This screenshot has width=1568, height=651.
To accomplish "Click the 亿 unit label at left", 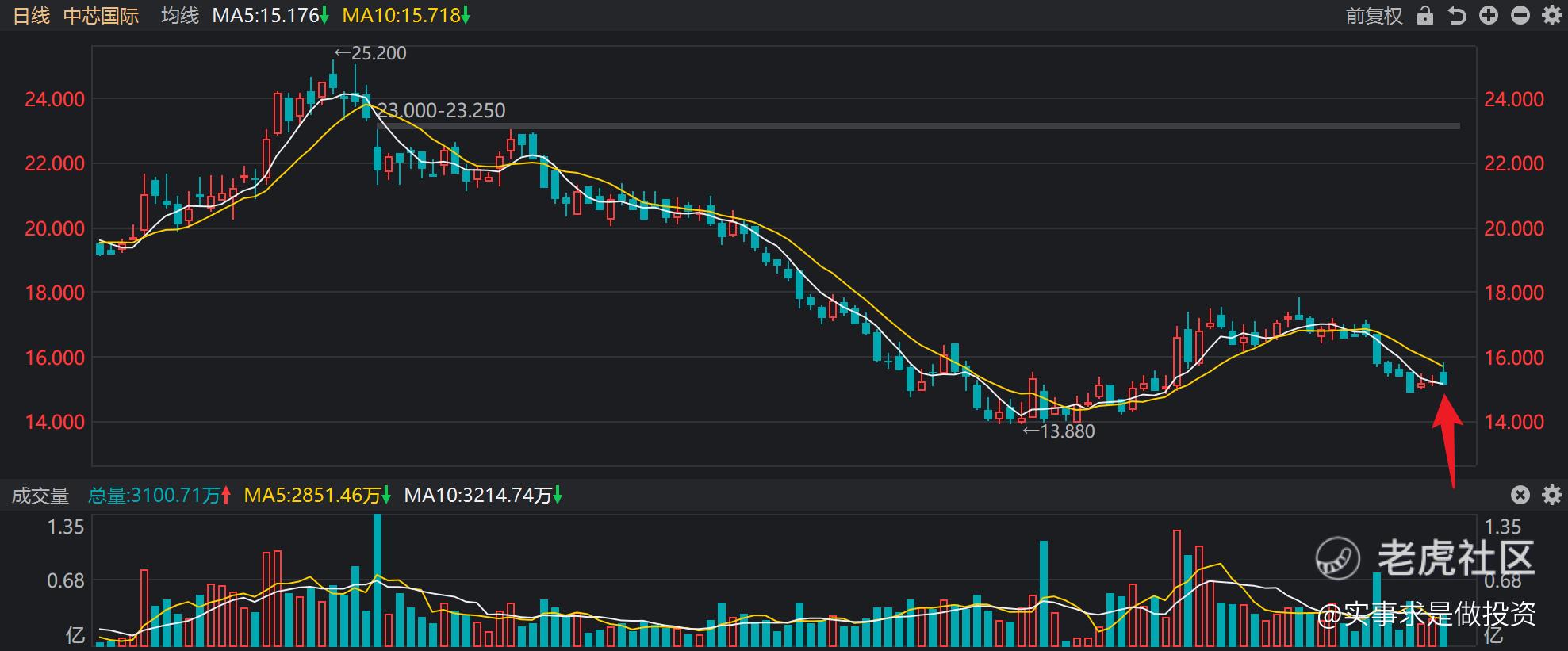I will tap(75, 635).
